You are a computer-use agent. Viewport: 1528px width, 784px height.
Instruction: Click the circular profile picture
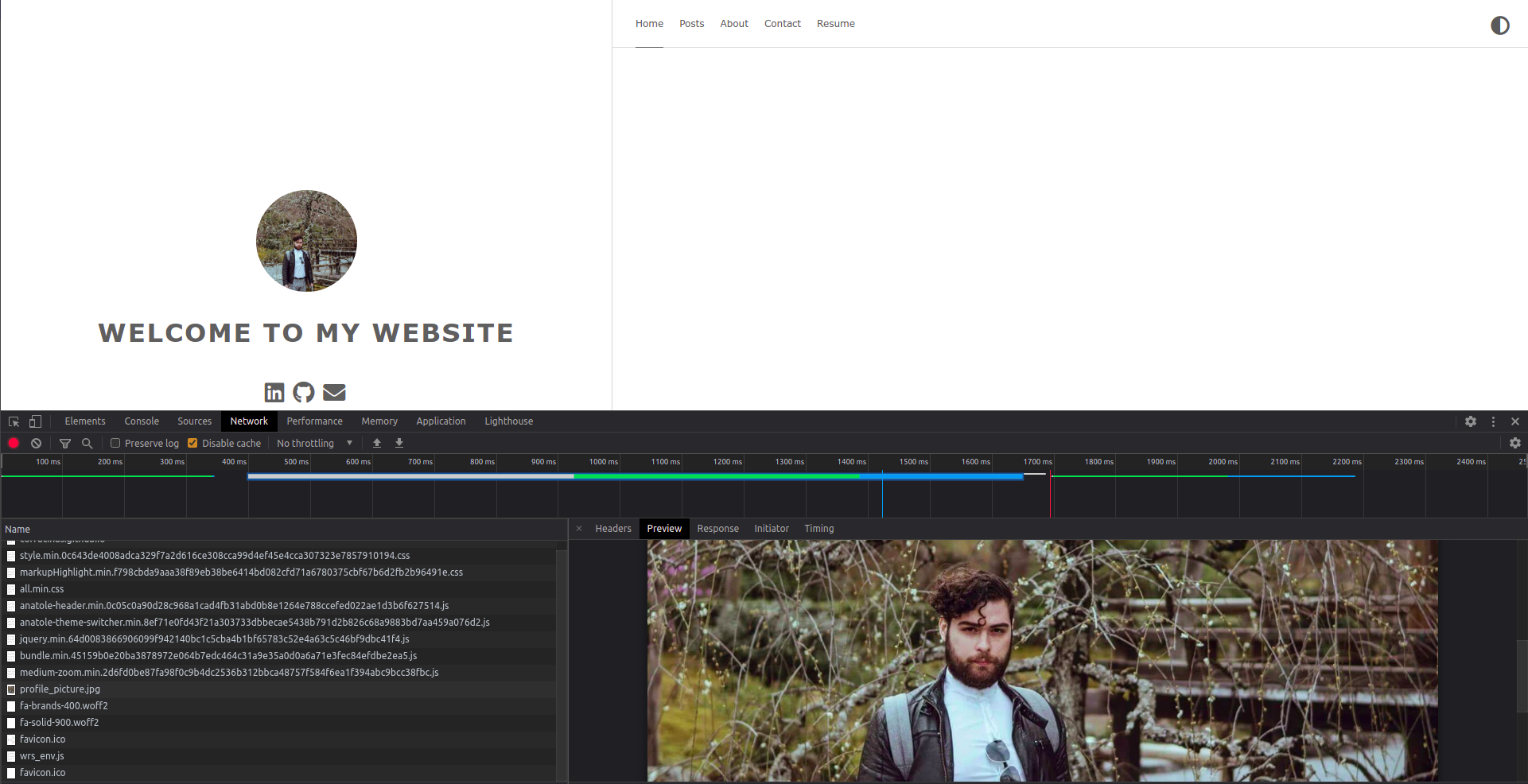[306, 241]
